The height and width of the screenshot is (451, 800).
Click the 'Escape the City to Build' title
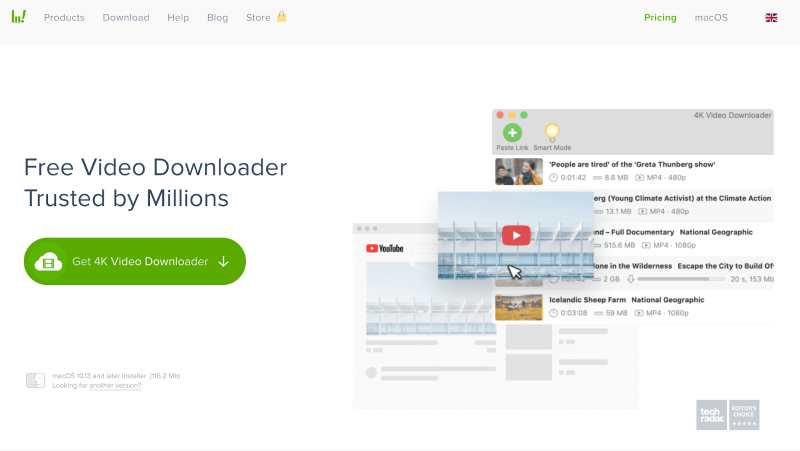[725, 266]
